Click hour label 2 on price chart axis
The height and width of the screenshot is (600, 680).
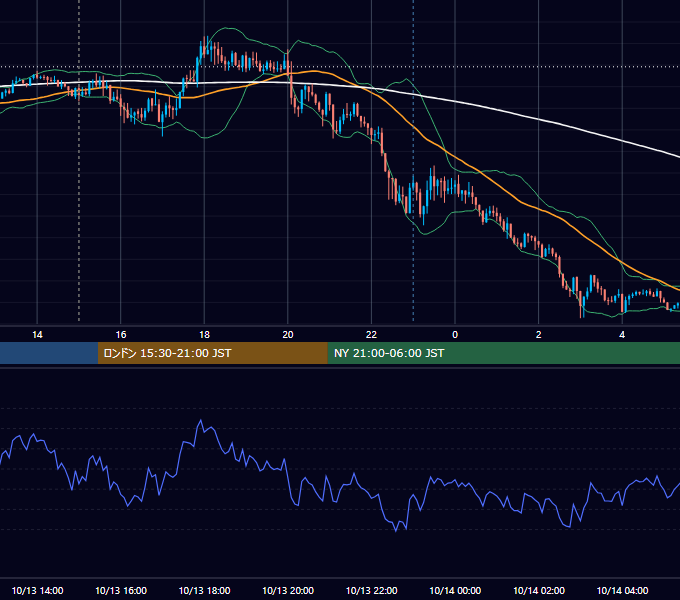539,334
